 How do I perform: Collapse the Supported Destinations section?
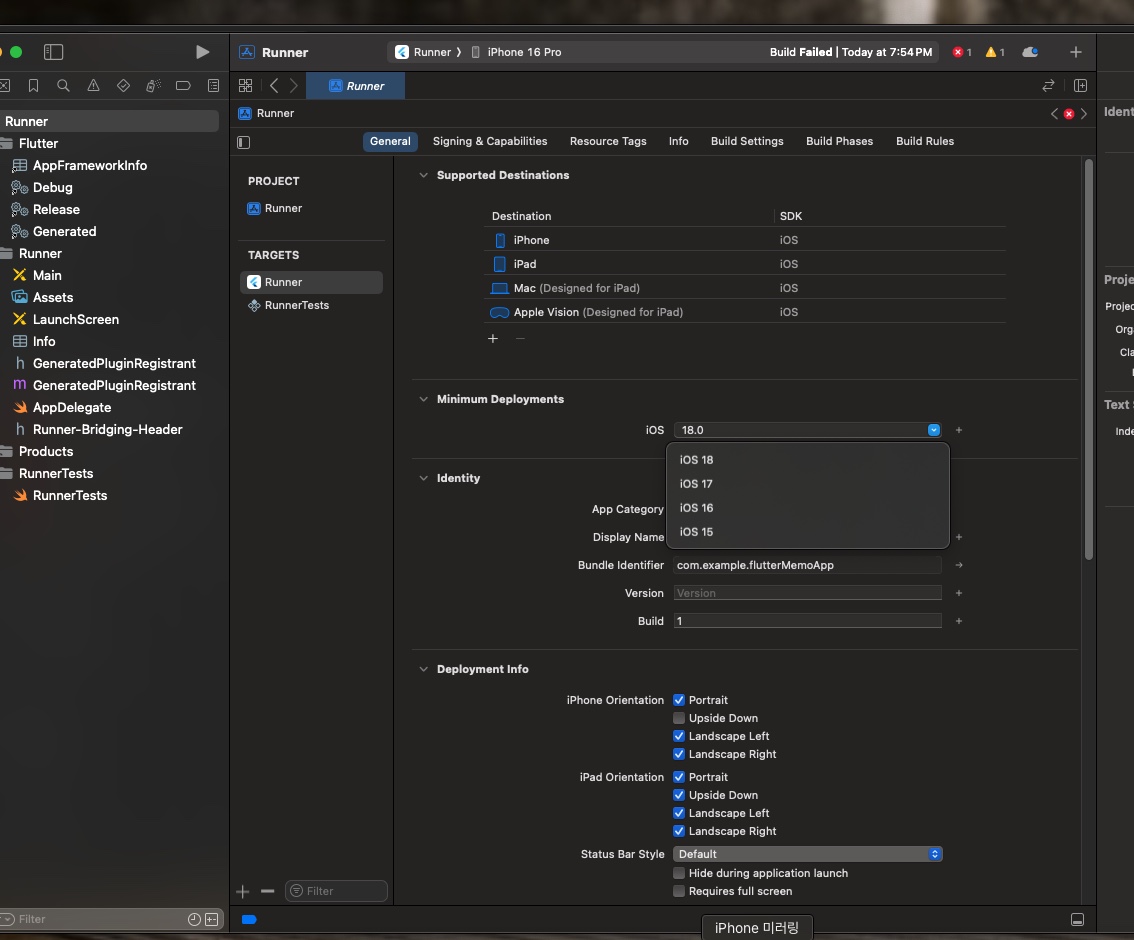point(424,175)
